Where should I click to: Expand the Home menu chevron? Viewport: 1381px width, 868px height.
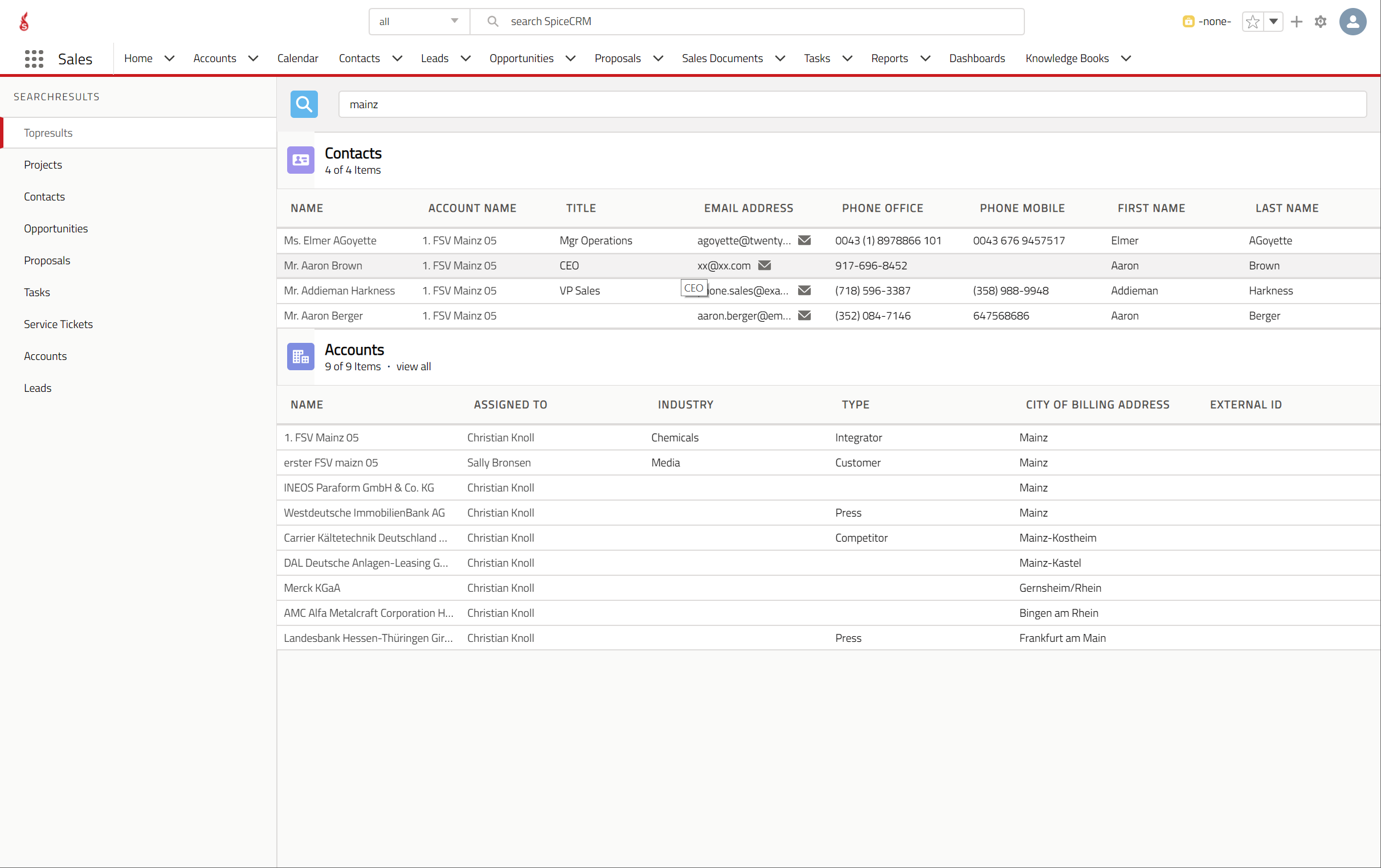click(x=169, y=59)
